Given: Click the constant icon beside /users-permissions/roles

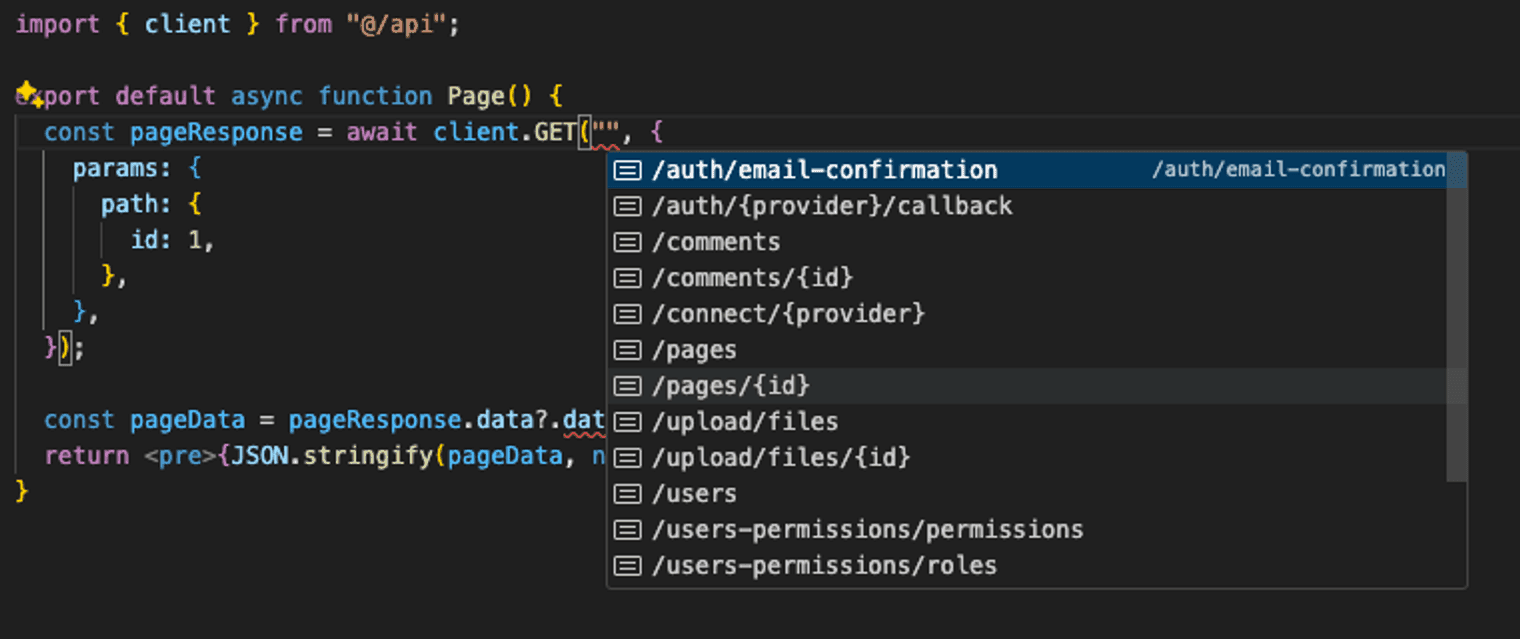Looking at the screenshot, I should click(x=627, y=566).
